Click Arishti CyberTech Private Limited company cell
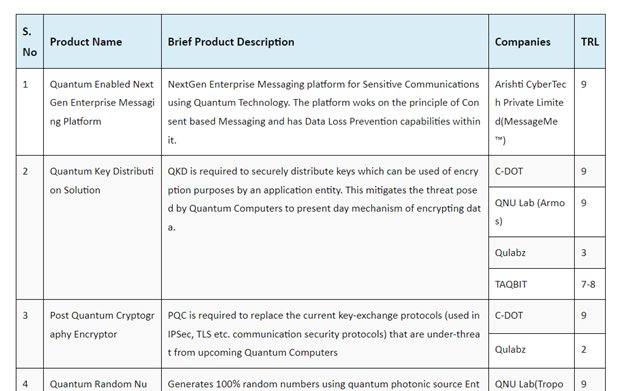624x391 pixels. coord(531,112)
